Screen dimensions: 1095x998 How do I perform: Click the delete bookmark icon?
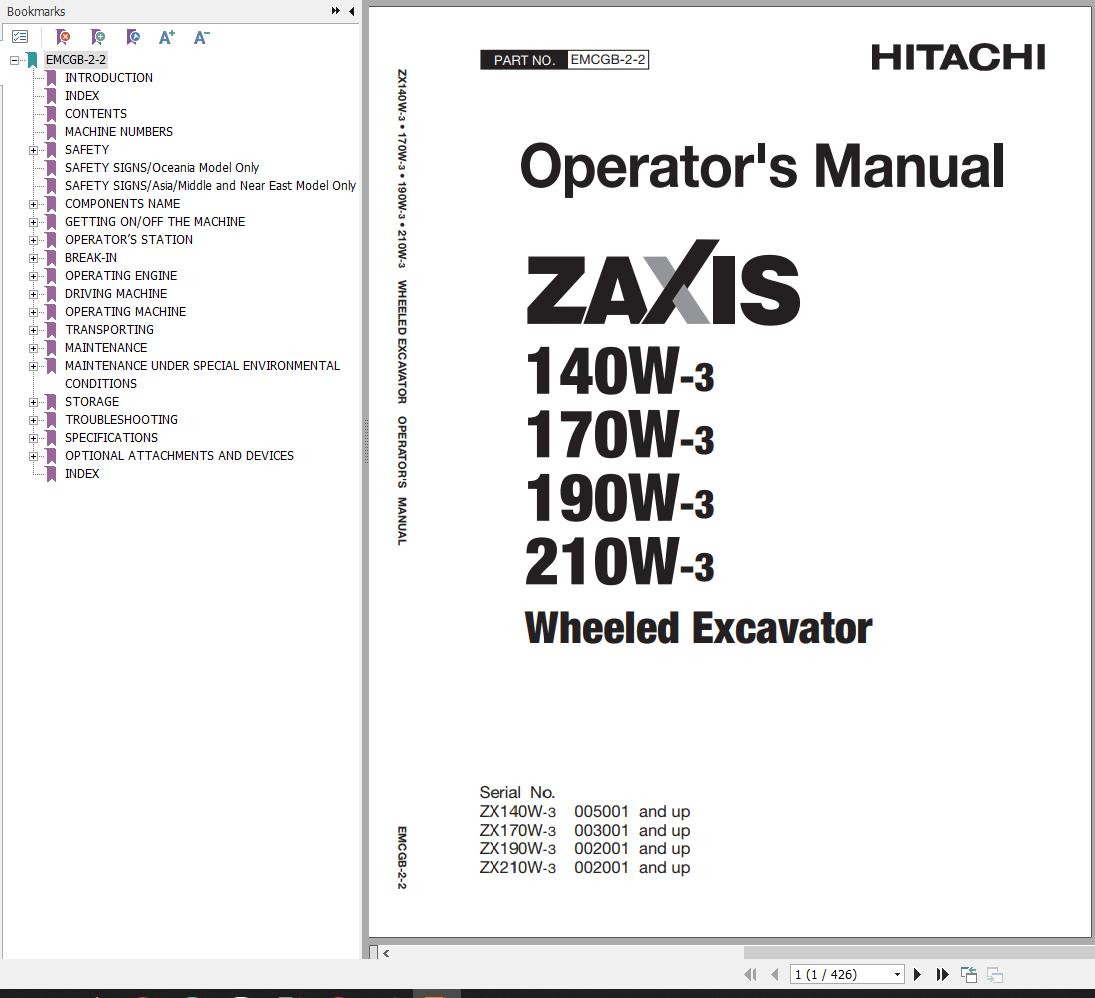(x=63, y=37)
